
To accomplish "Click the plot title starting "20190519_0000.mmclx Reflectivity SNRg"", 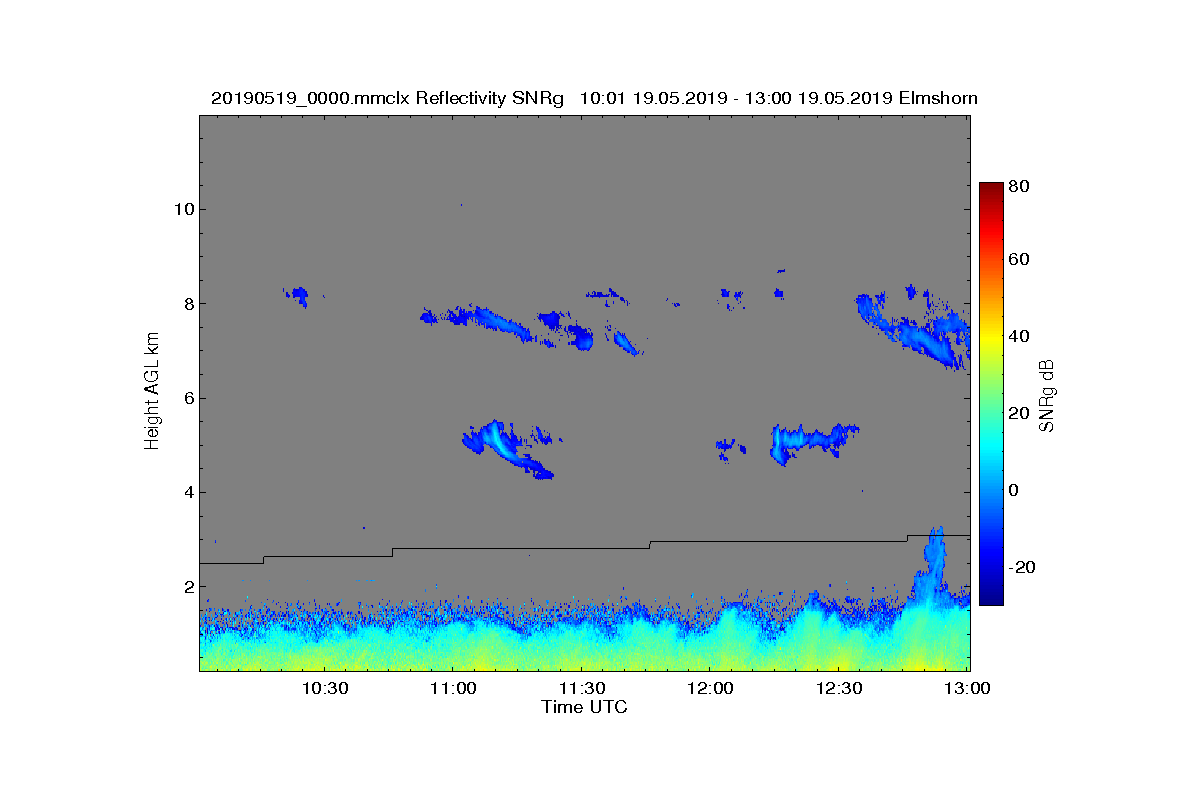I will pos(594,98).
